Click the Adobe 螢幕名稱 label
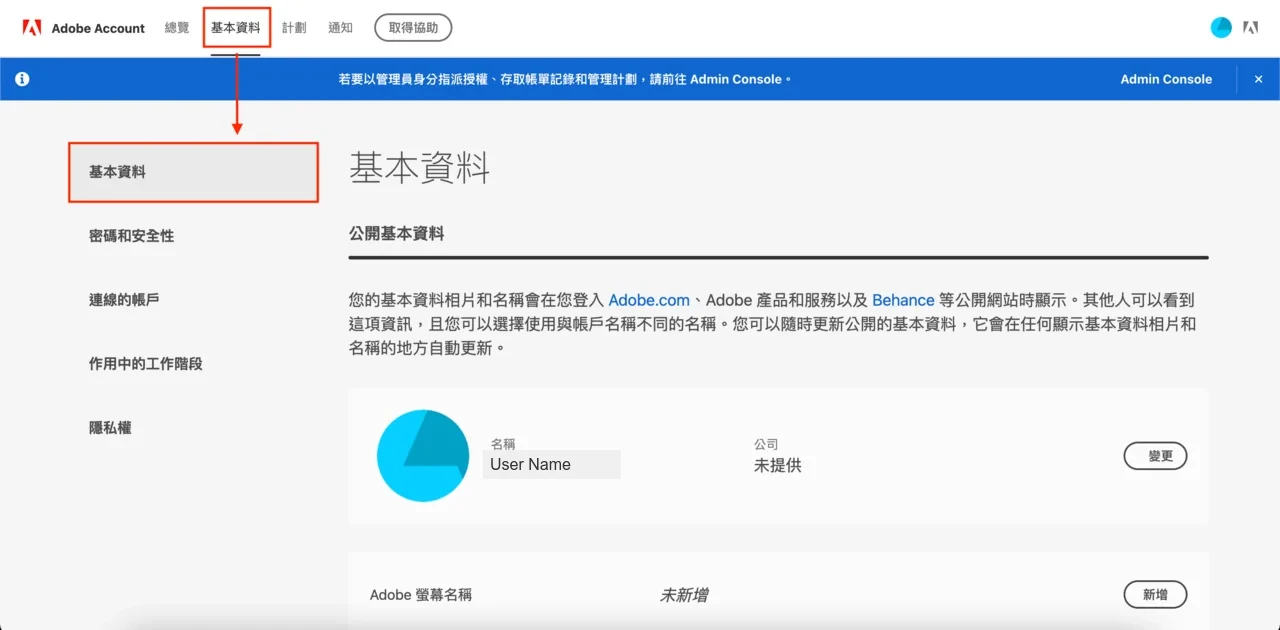 pyautogui.click(x=421, y=595)
